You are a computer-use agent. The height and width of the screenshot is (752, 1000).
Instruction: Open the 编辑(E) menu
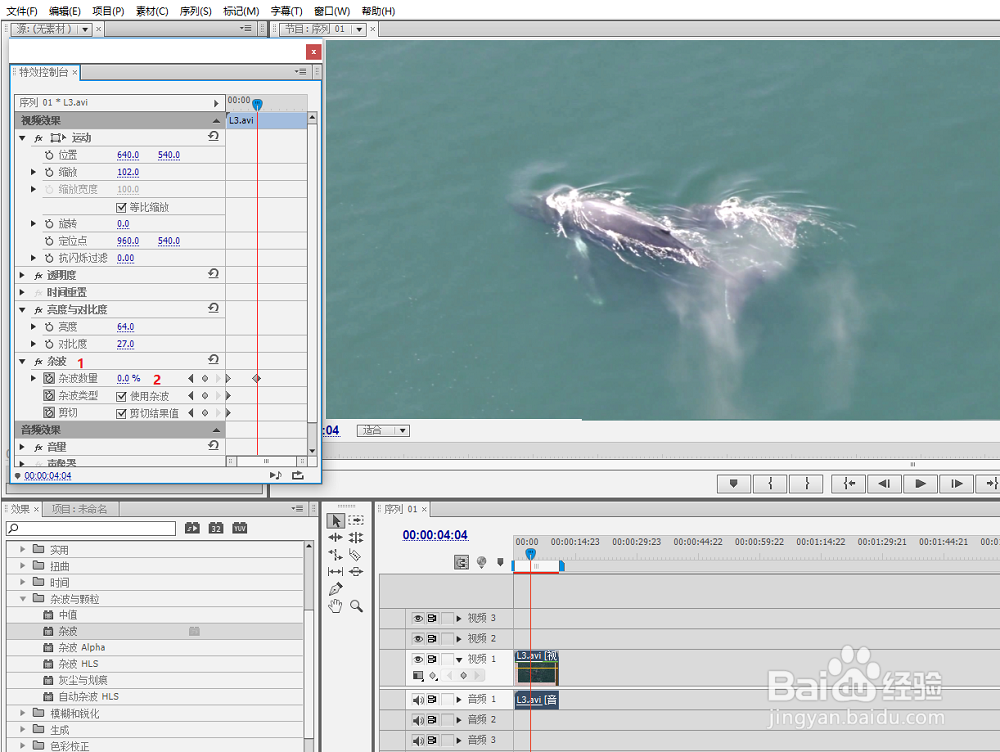[x=65, y=11]
